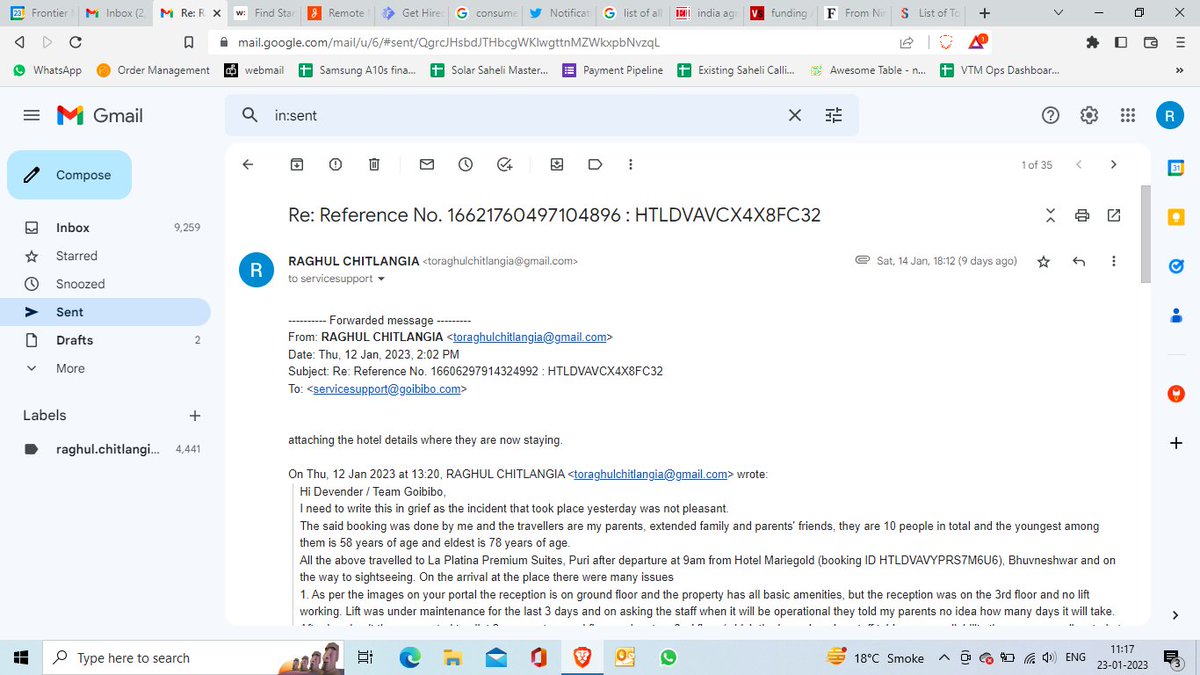Viewport: 1200px width, 675px height.
Task: Compose a new email
Action: (x=69, y=175)
